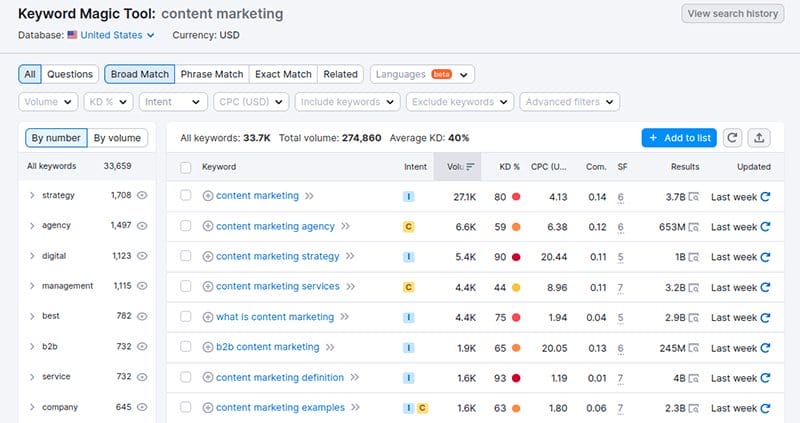Image resolution: width=800 pixels, height=423 pixels.
Task: Open the CPC (USD) filter dropdown
Action: pos(251,102)
